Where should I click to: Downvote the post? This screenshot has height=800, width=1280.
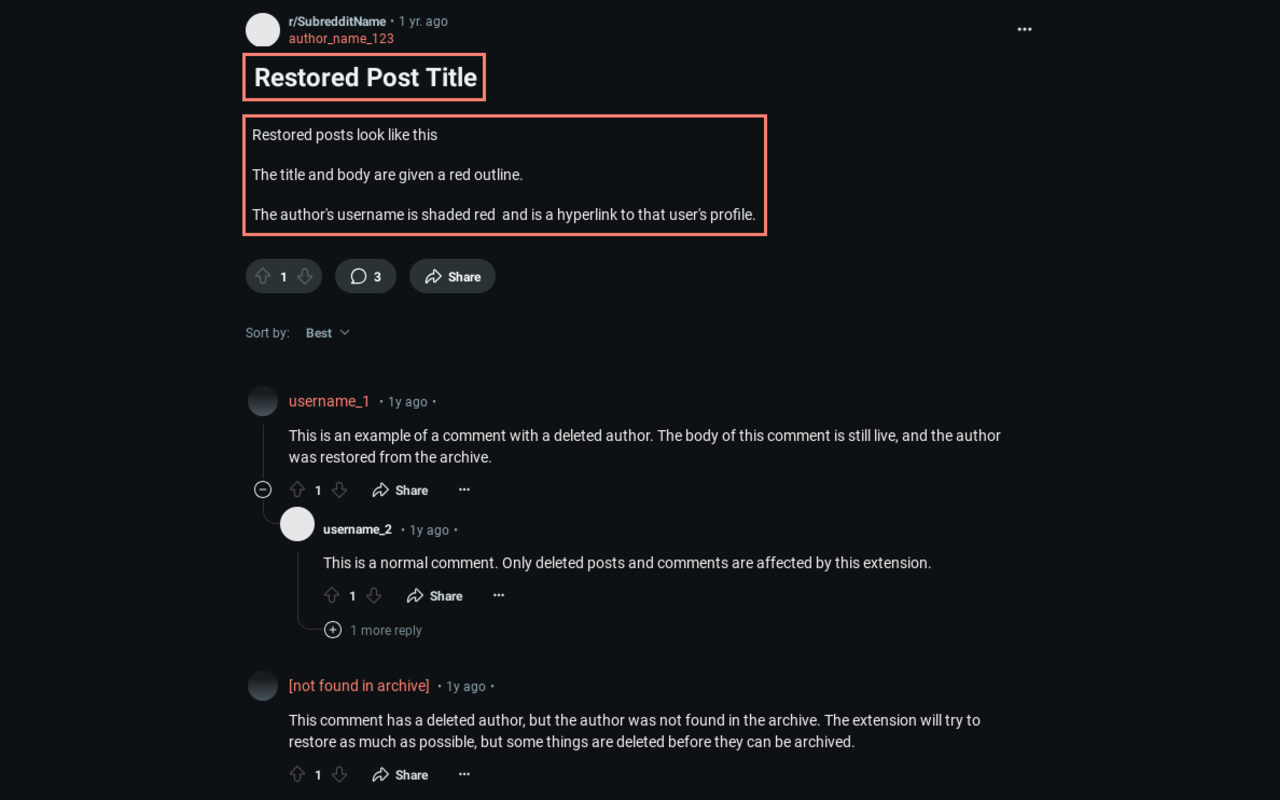[x=304, y=276]
